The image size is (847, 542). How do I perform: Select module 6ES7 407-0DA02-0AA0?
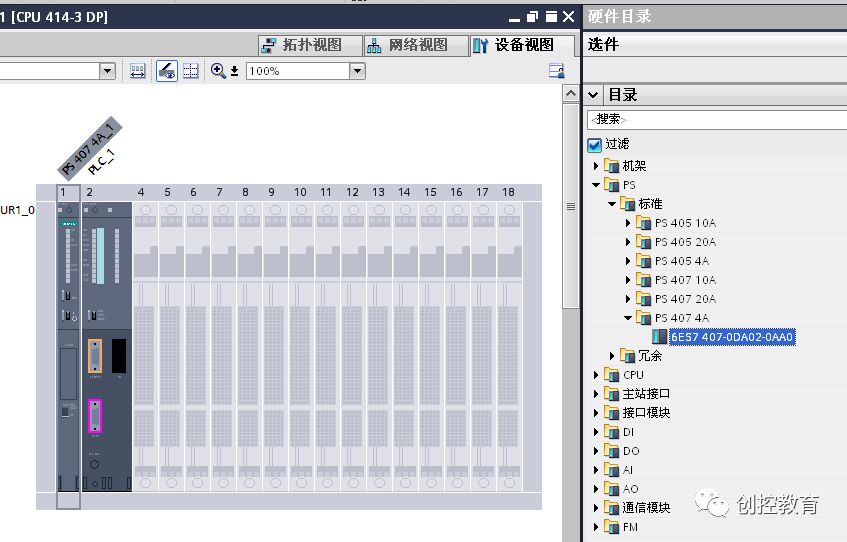click(x=732, y=337)
